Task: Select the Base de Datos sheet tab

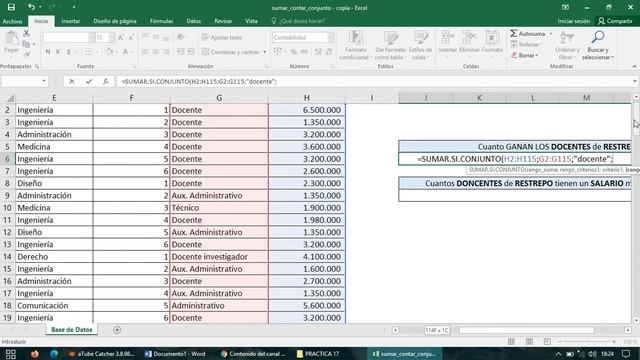Action: 72,330
